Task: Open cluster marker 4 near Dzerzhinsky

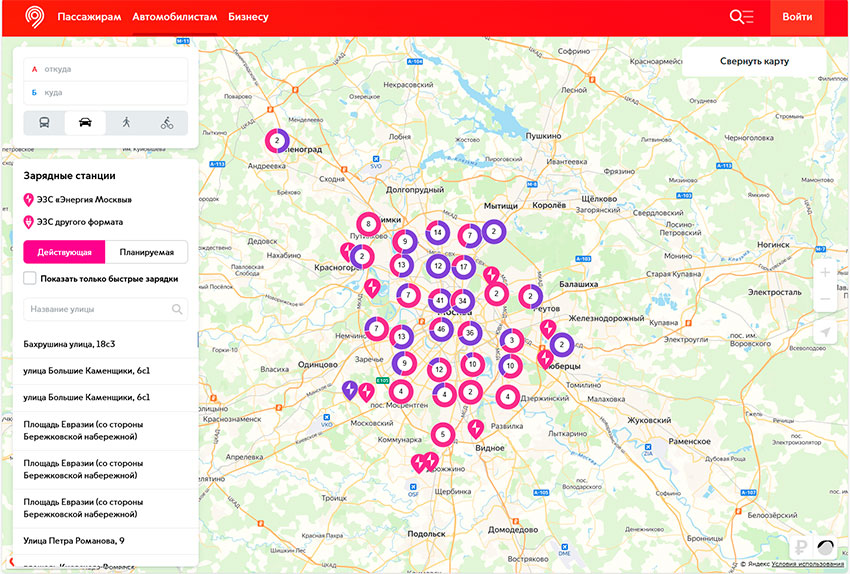Action: point(507,397)
